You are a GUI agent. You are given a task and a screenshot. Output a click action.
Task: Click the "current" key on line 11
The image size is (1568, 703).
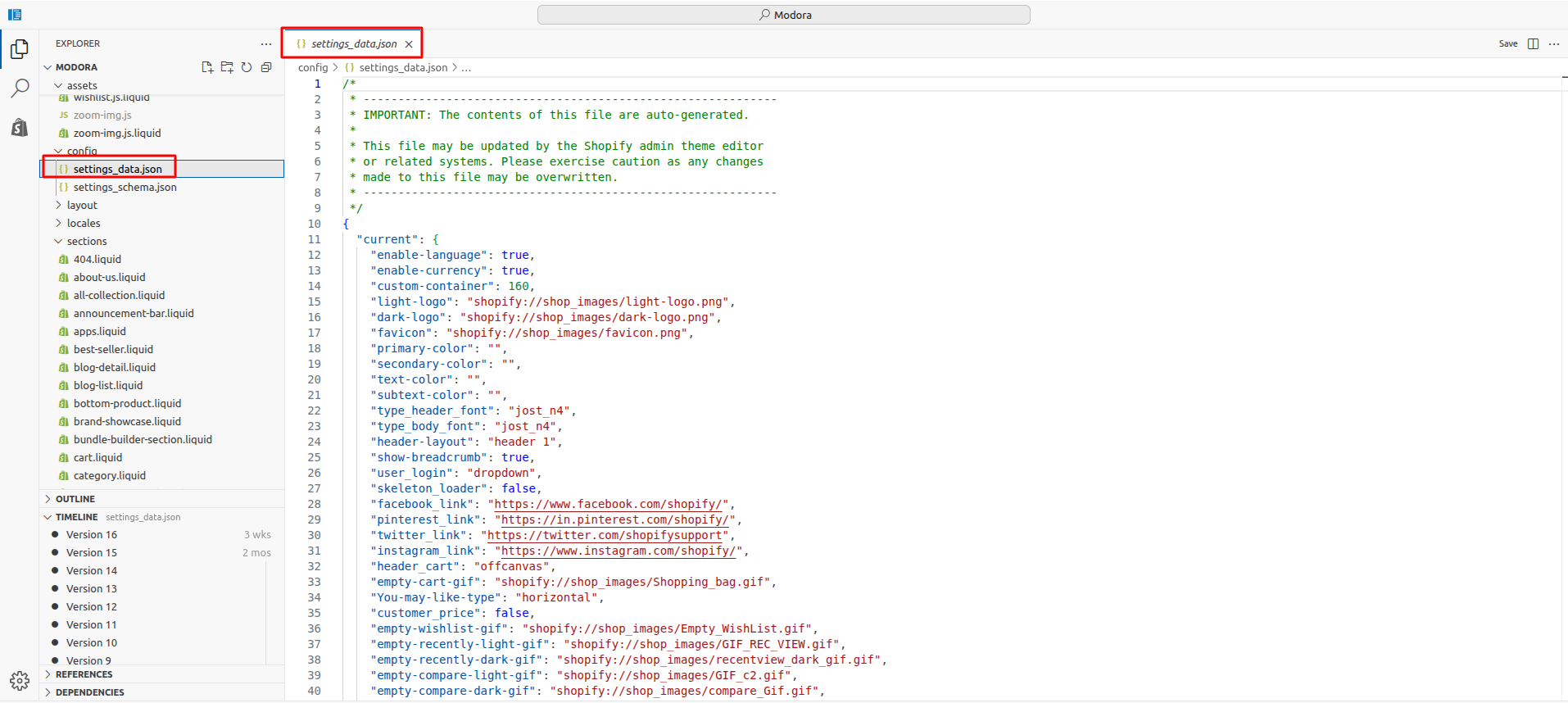(x=387, y=239)
